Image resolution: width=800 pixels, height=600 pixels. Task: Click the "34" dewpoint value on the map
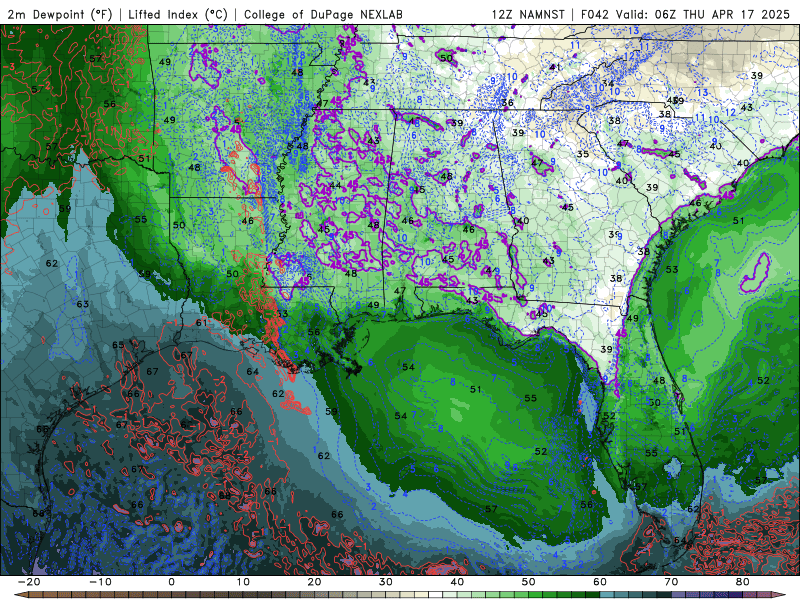607,83
